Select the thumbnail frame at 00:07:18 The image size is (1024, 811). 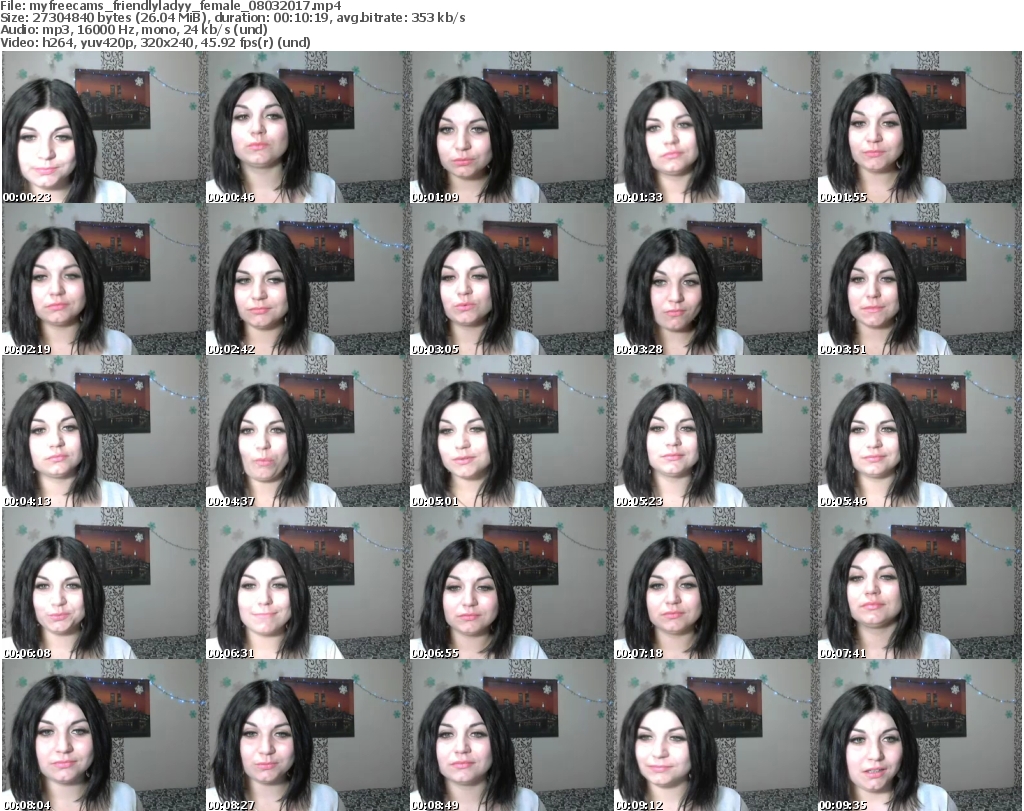(716, 583)
